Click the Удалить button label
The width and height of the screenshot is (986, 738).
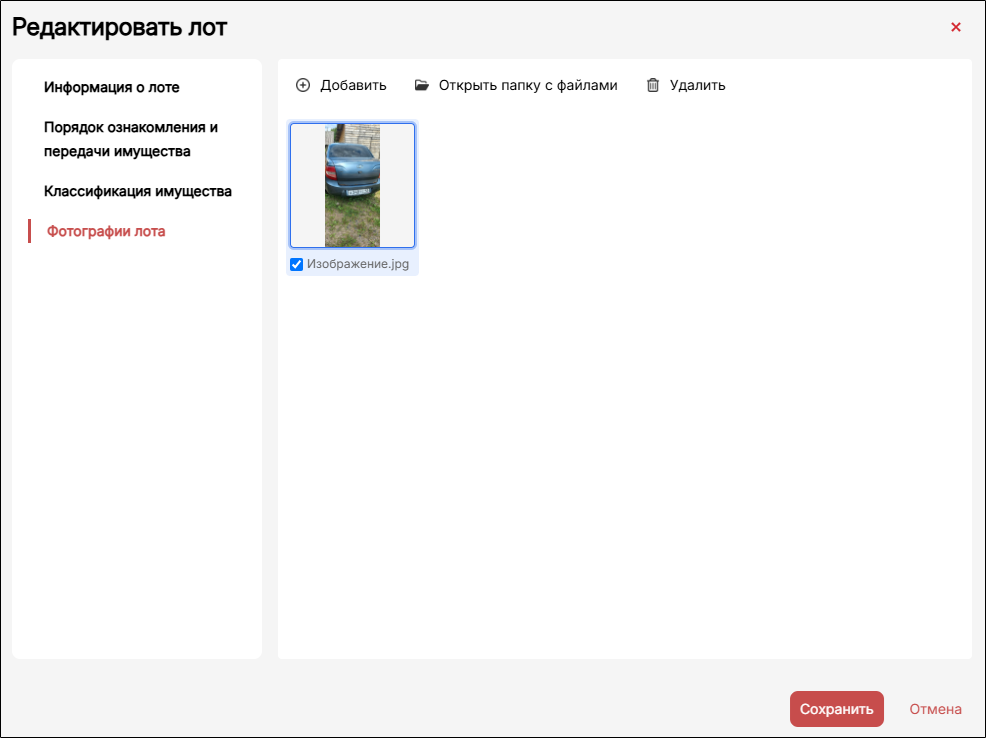[x=697, y=85]
